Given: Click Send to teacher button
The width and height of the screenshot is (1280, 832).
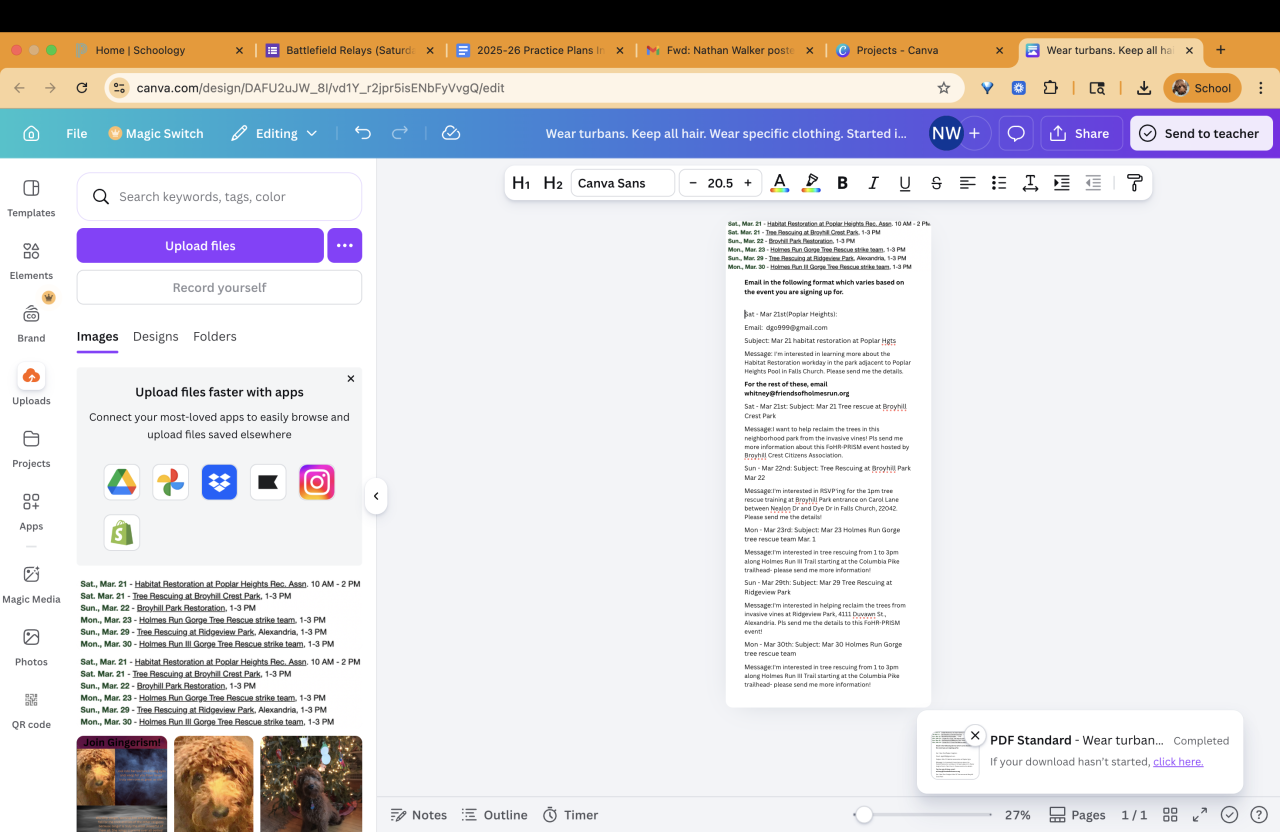Looking at the screenshot, I should pos(1201,133).
